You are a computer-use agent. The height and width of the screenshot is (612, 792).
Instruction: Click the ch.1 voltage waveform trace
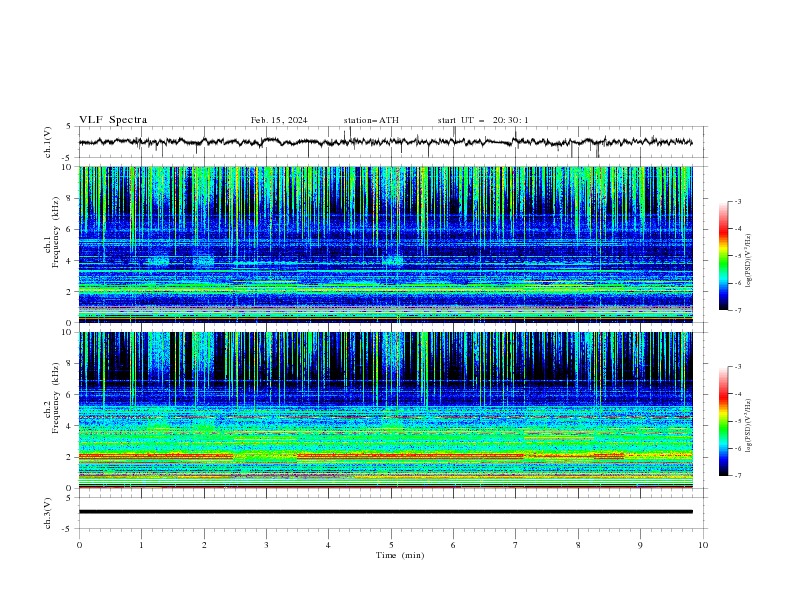[385, 142]
